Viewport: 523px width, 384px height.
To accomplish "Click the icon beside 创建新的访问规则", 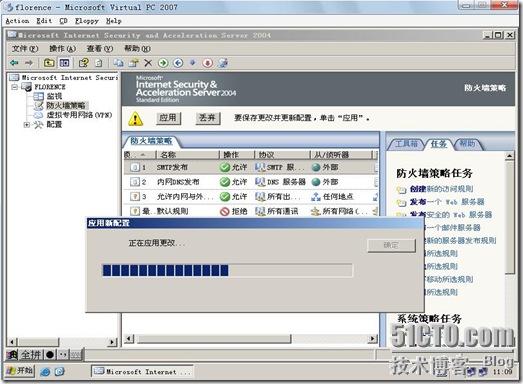I will 401,190.
